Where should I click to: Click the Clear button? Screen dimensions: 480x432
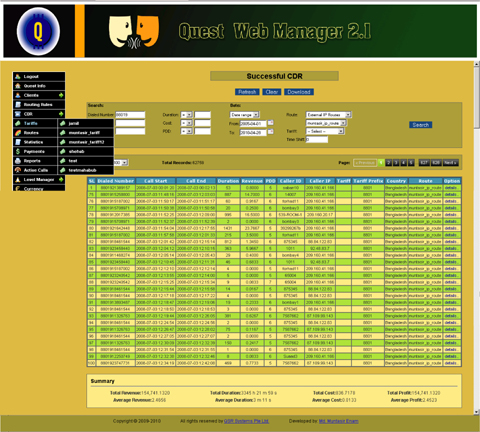point(272,92)
